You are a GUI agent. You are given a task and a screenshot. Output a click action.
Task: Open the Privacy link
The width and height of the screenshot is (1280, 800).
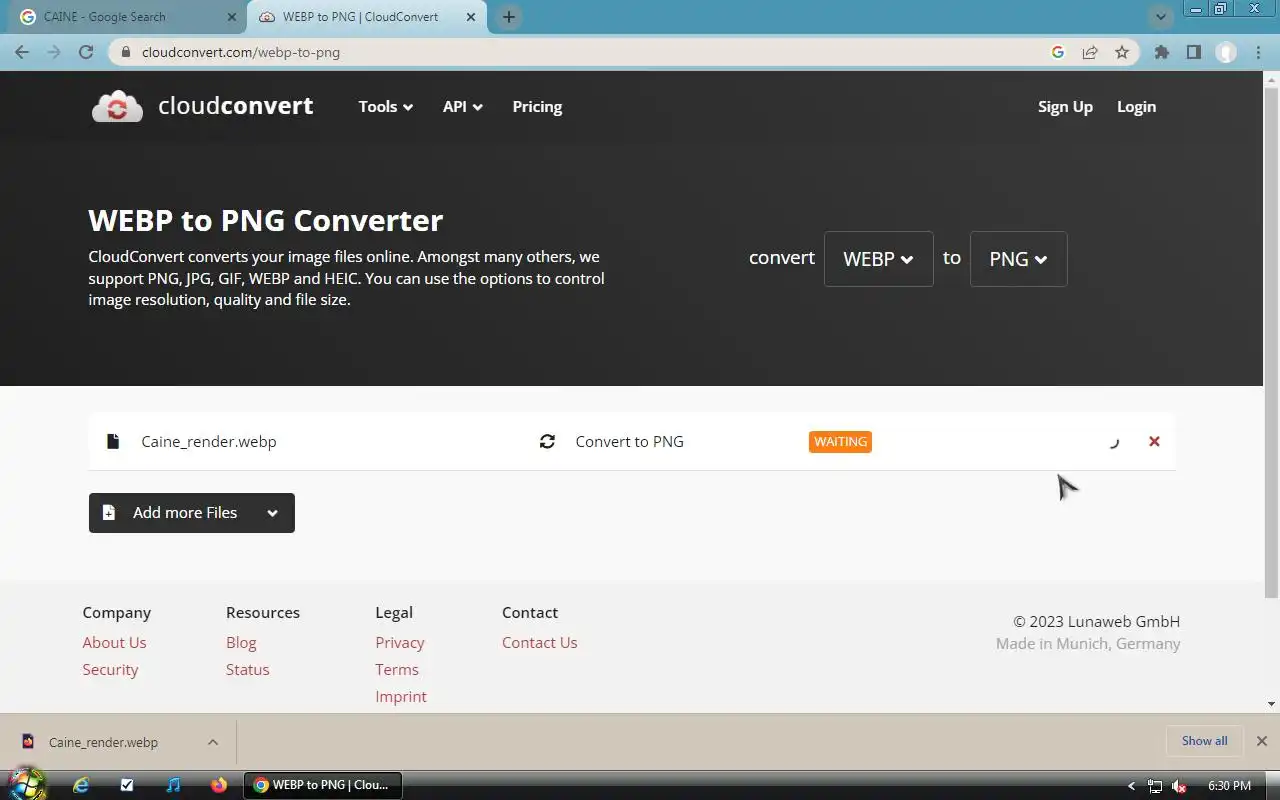pyautogui.click(x=400, y=643)
